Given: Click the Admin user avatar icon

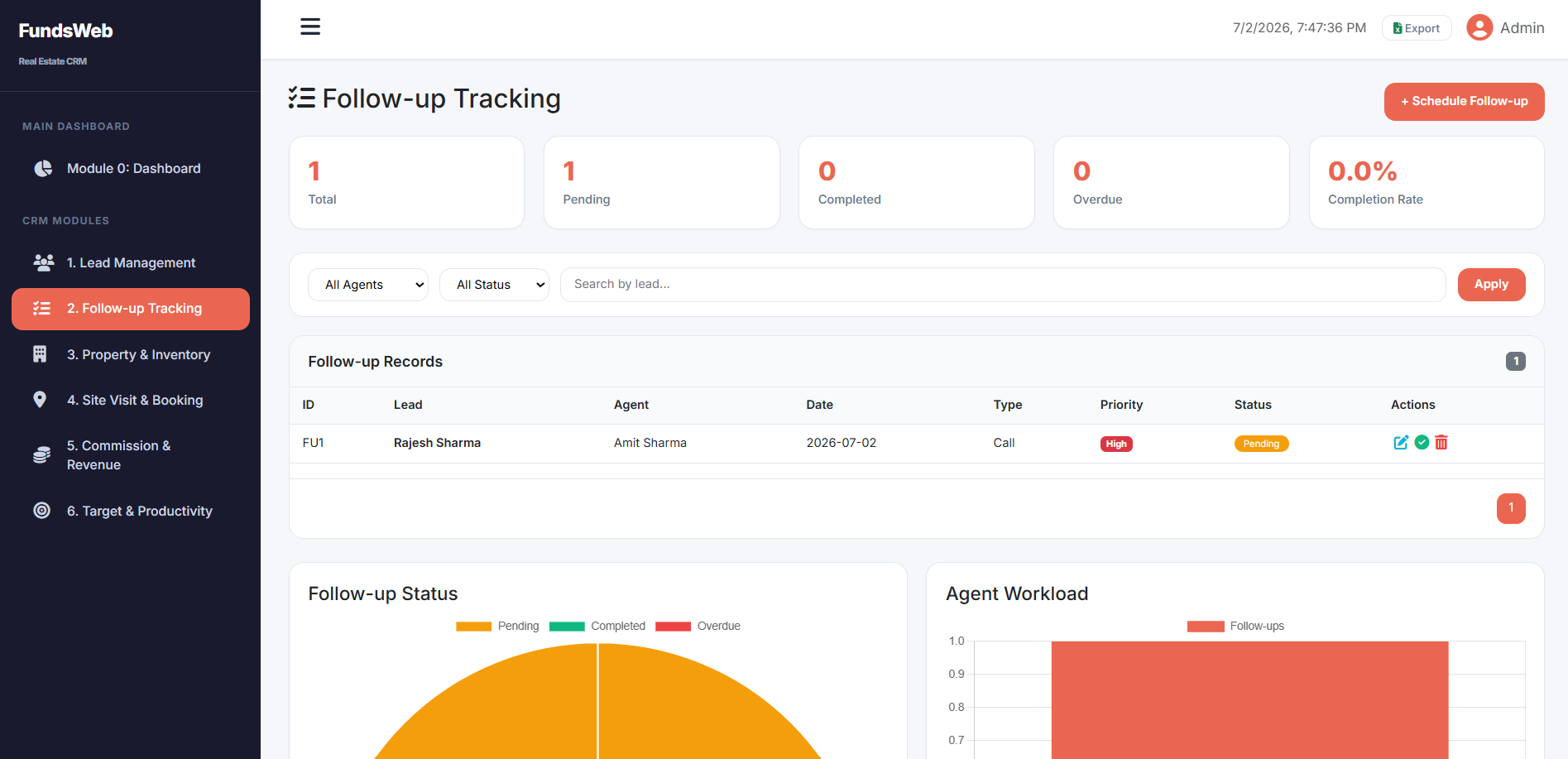Looking at the screenshot, I should click(x=1479, y=27).
